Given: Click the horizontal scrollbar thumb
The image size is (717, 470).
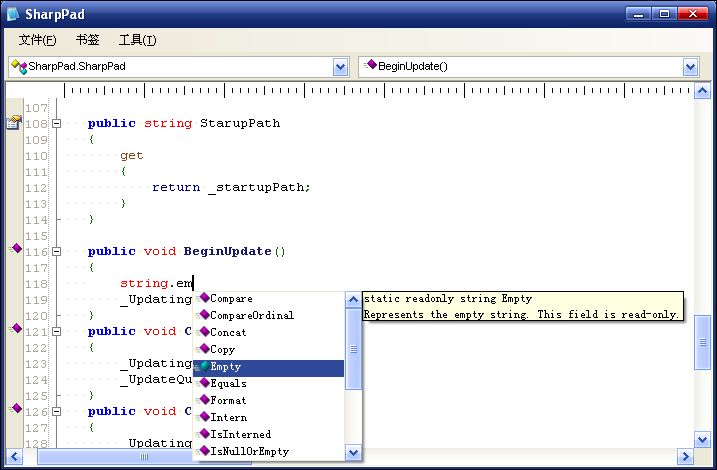Looking at the screenshot, I should coord(144,456).
